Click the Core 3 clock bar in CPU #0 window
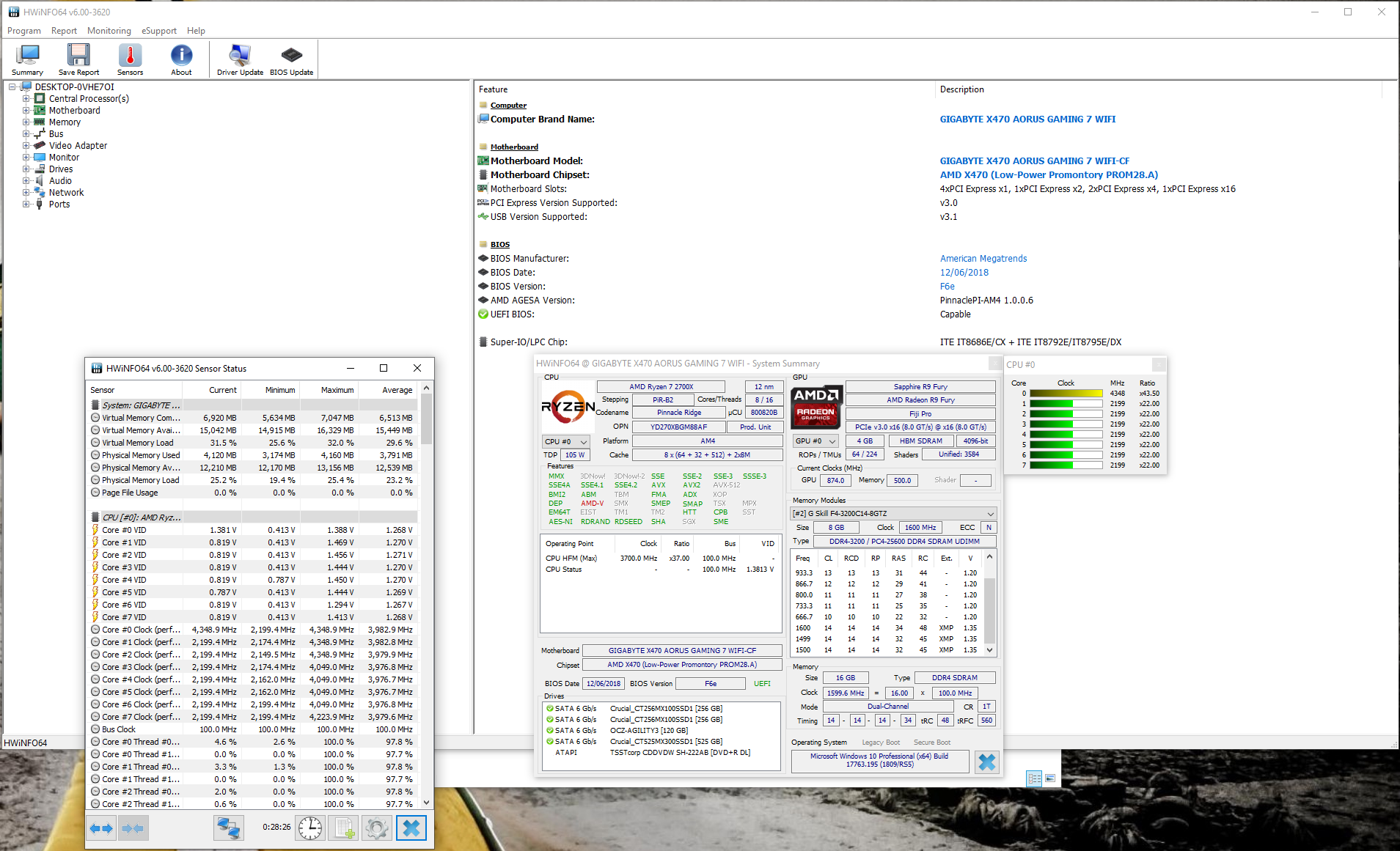This screenshot has width=1400, height=851. [1066, 424]
